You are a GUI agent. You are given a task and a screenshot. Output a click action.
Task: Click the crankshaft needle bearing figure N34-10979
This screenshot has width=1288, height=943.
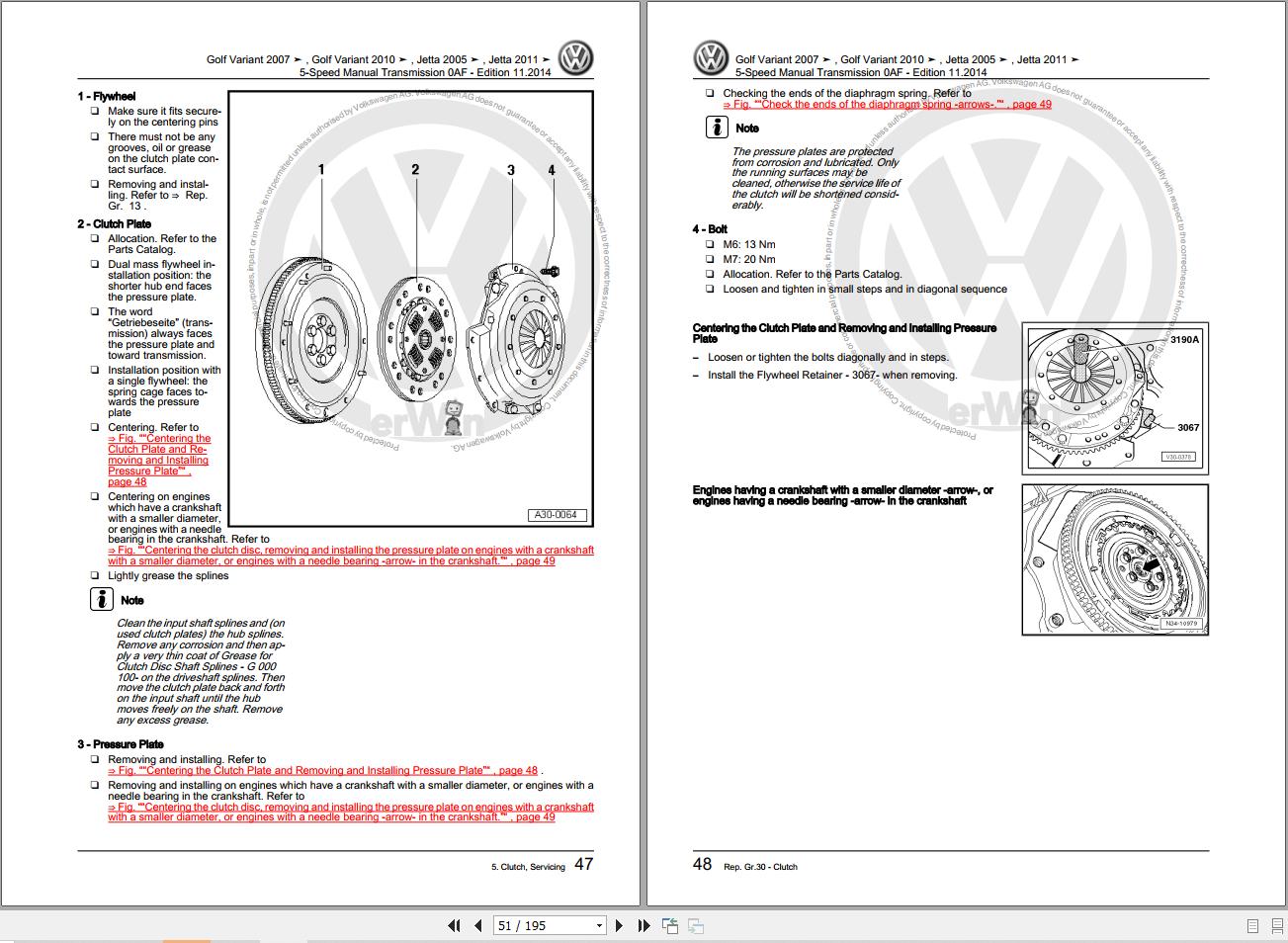[x=1115, y=559]
